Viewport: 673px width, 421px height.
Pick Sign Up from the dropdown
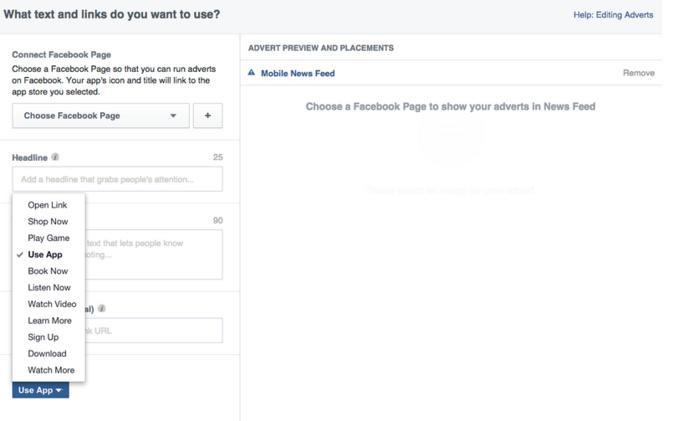coord(43,337)
